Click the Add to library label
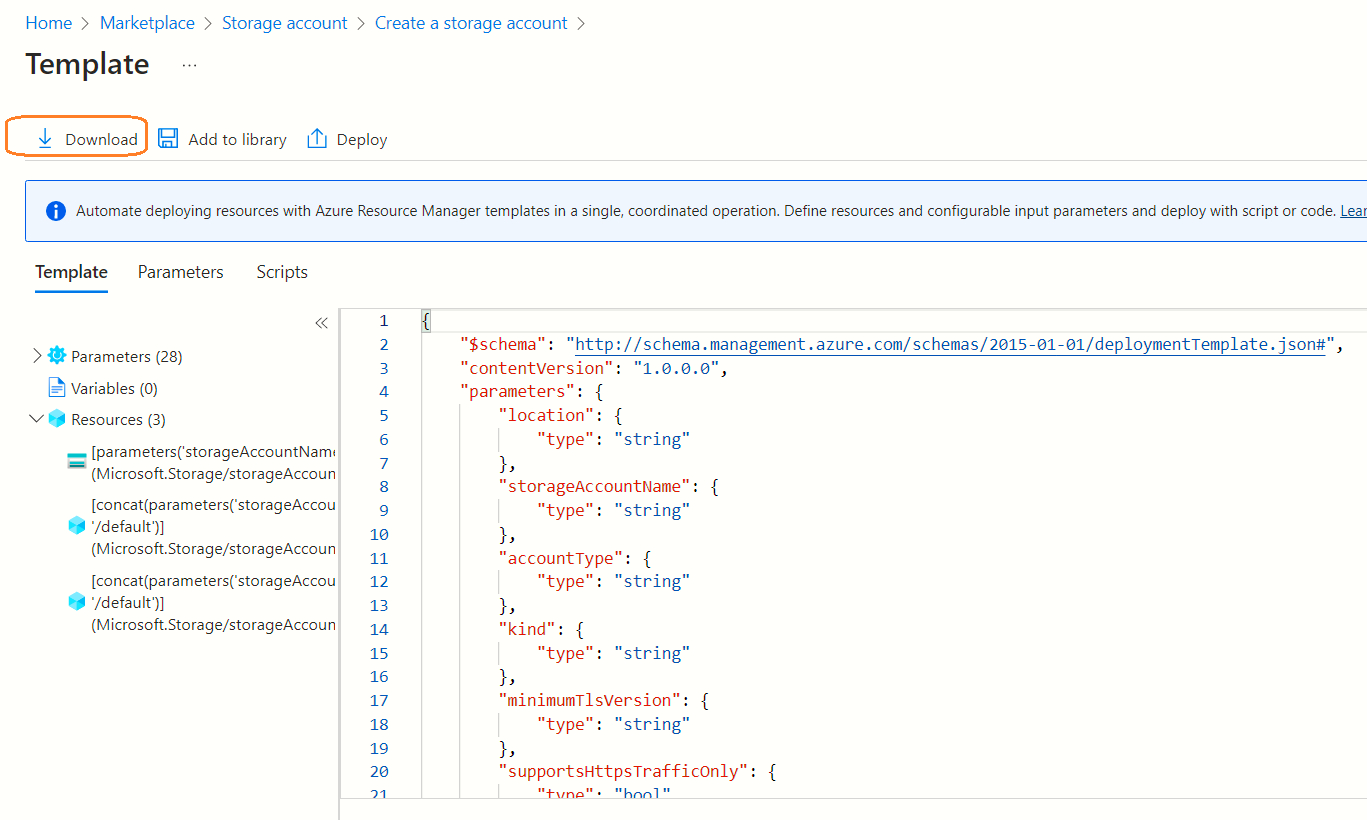This screenshot has width=1367, height=820. pos(237,140)
